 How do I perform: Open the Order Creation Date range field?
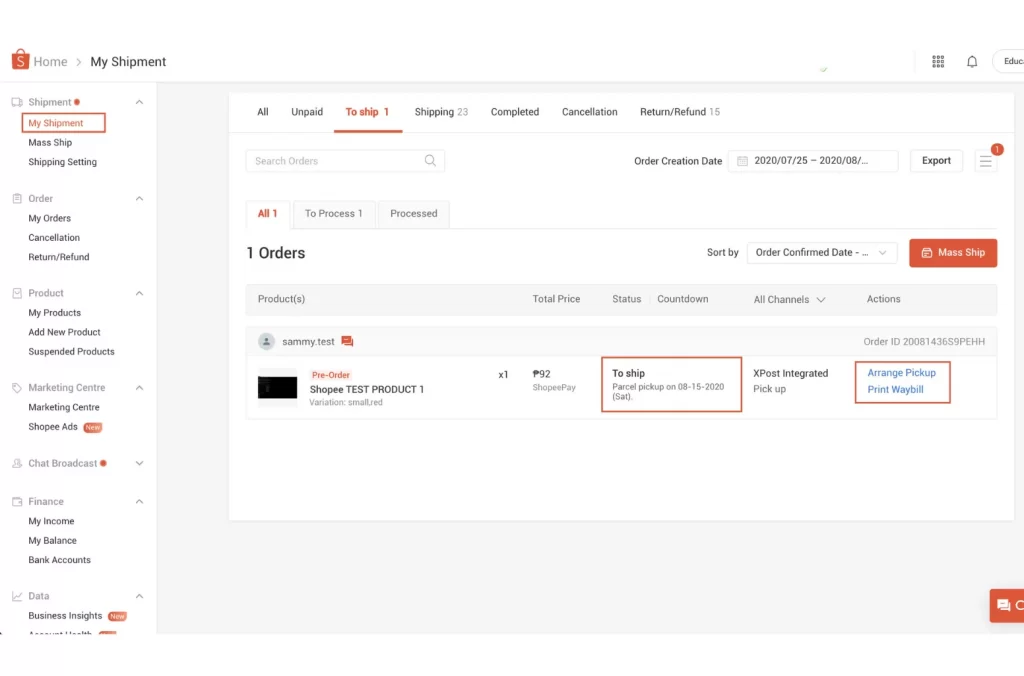[x=812, y=161]
